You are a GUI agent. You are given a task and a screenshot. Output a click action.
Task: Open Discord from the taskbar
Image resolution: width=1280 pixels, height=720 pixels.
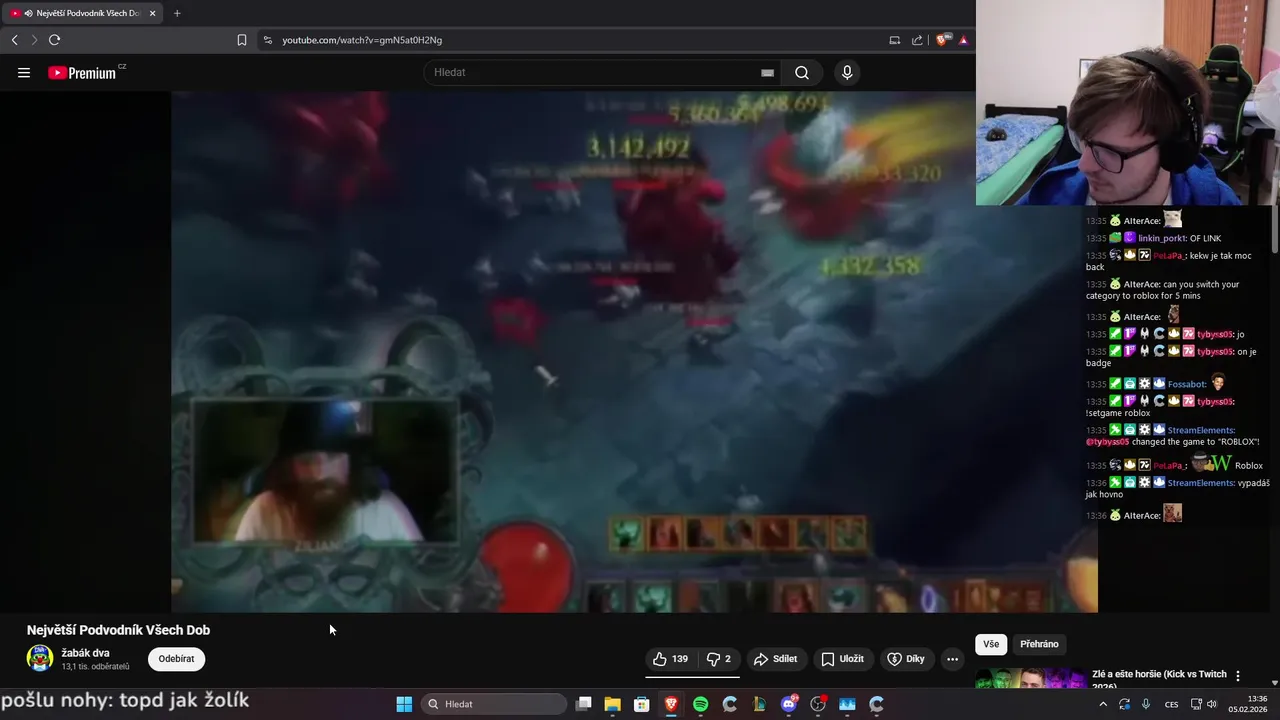789,704
